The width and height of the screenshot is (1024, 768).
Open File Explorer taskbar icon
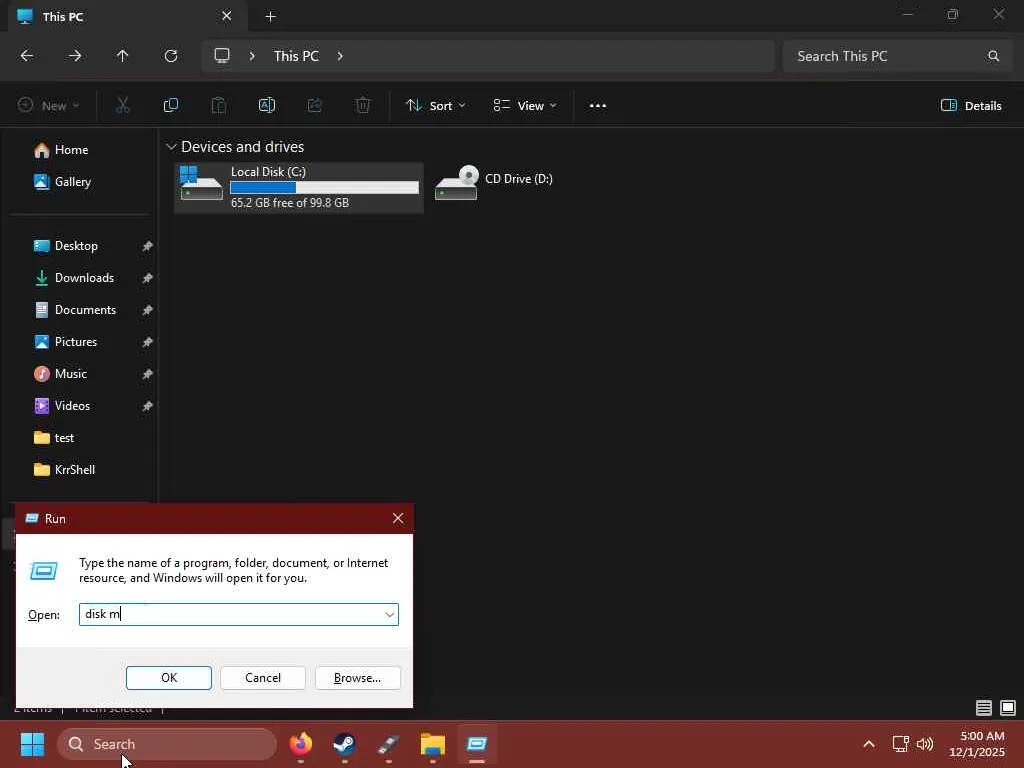pyautogui.click(x=432, y=744)
